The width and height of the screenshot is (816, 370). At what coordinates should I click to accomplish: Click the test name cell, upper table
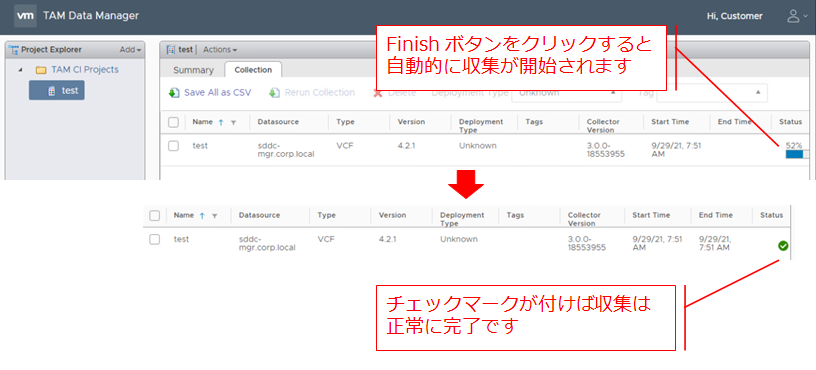tap(200, 146)
